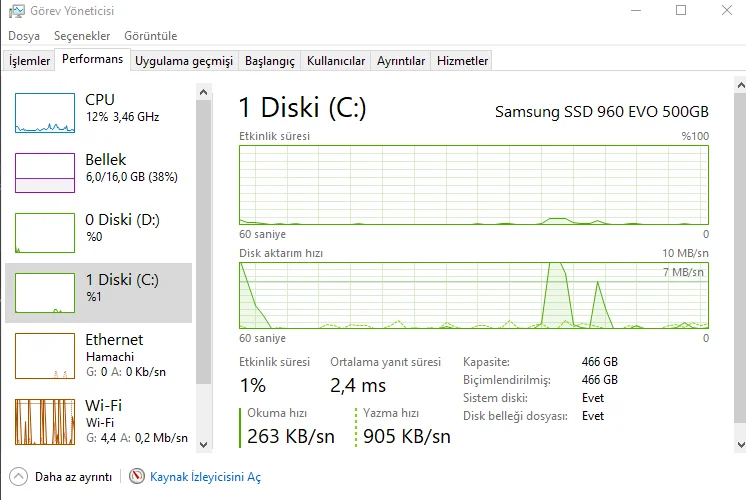Click the Disk aktarım hızı graph

pos(473,295)
